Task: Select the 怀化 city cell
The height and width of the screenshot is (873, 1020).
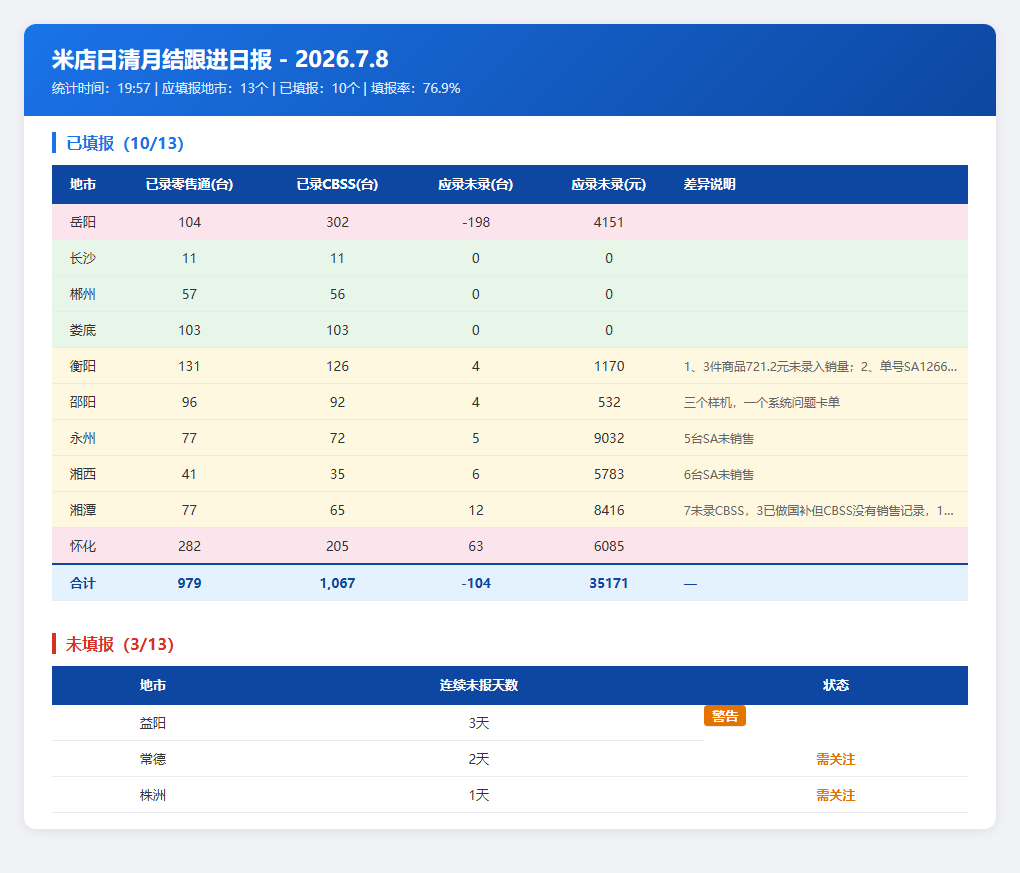Action: [x=83, y=546]
